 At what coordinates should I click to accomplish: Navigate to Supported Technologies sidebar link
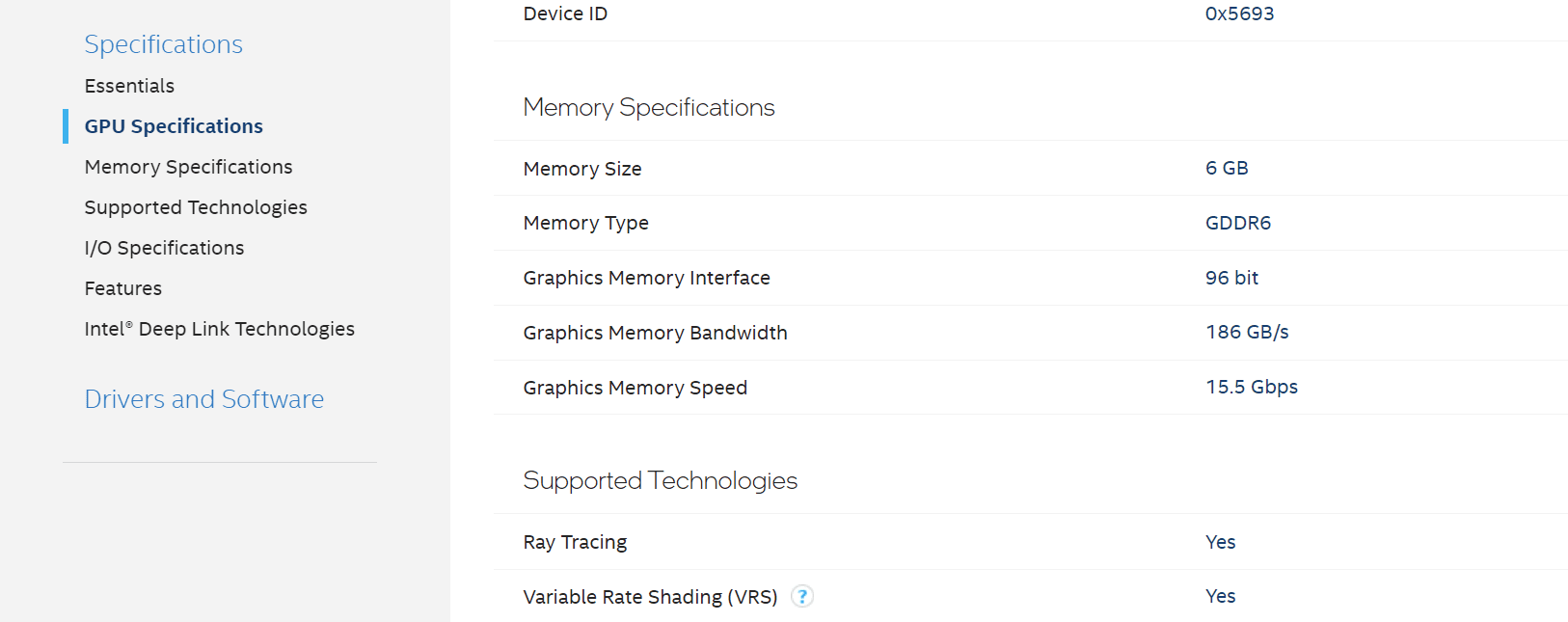tap(196, 207)
